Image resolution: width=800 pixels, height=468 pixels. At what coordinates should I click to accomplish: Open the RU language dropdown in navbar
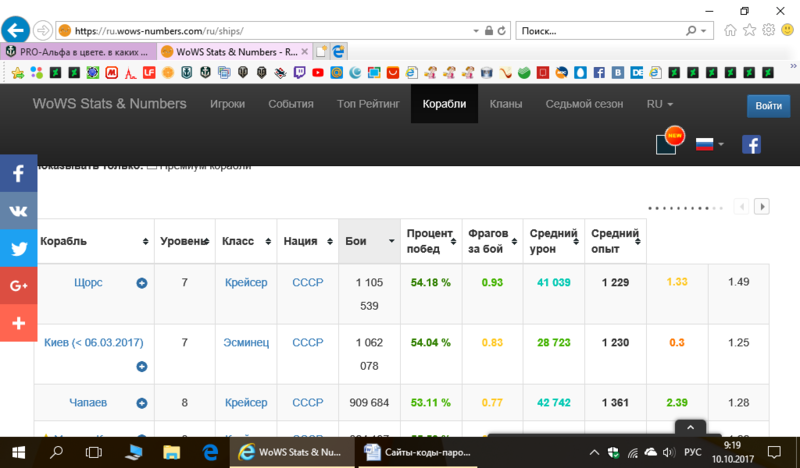(660, 104)
